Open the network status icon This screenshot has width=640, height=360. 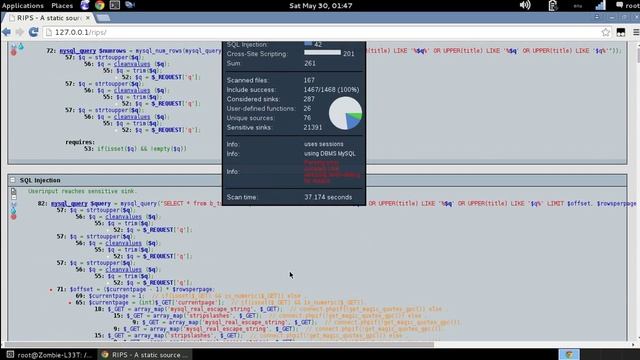click(x=600, y=5)
